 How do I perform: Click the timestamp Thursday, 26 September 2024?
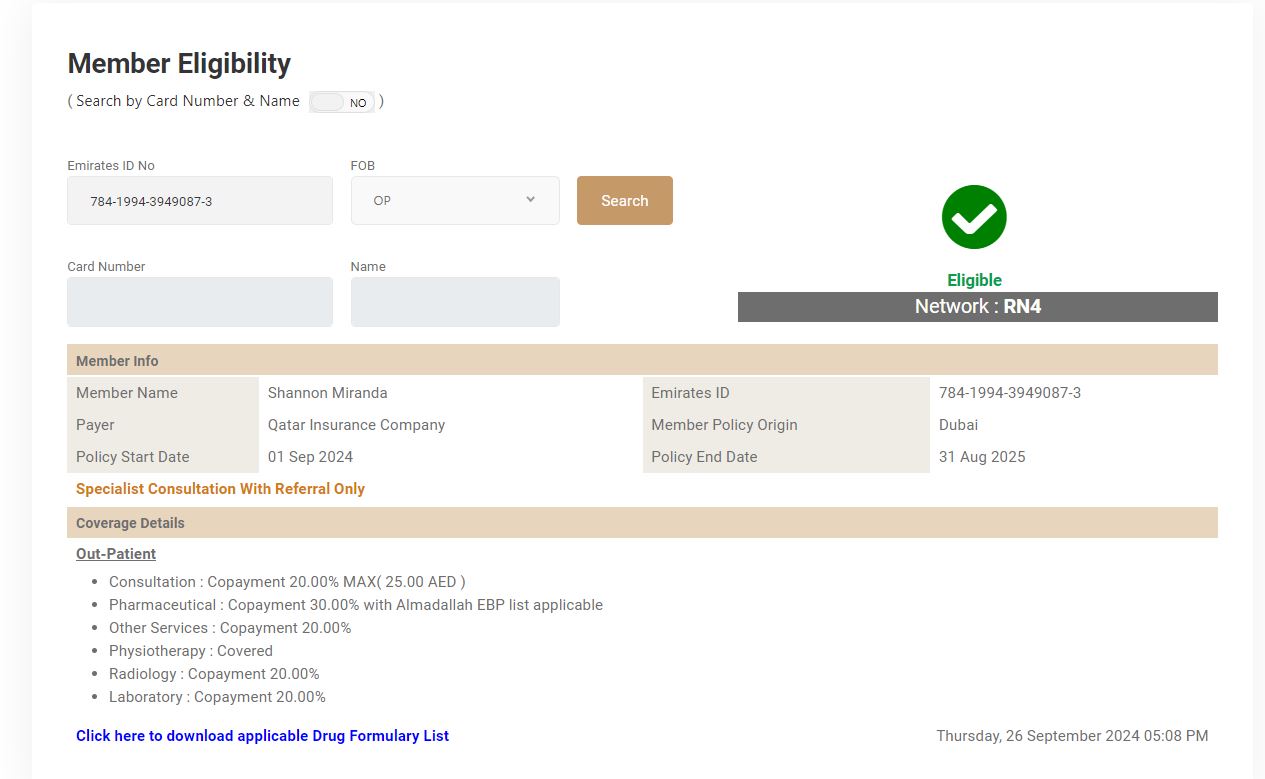pyautogui.click(x=1071, y=736)
